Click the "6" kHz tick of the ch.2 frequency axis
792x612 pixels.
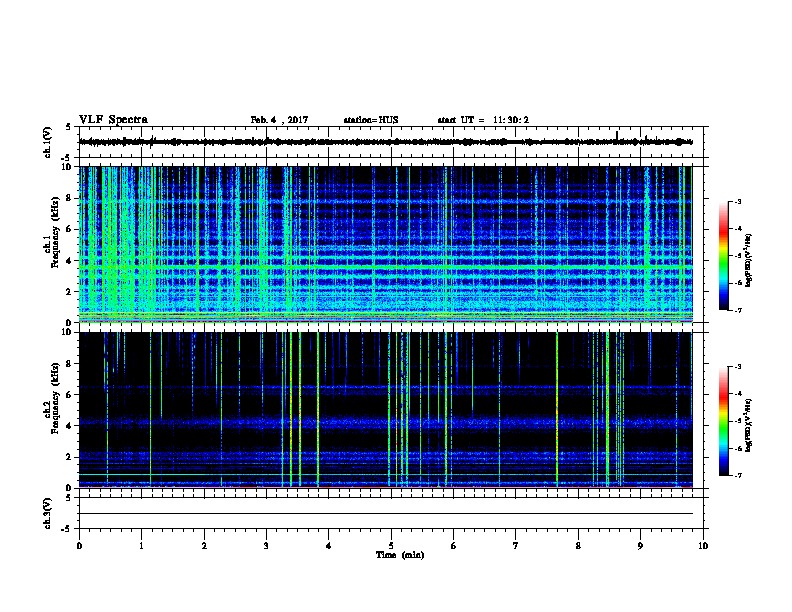point(69,394)
